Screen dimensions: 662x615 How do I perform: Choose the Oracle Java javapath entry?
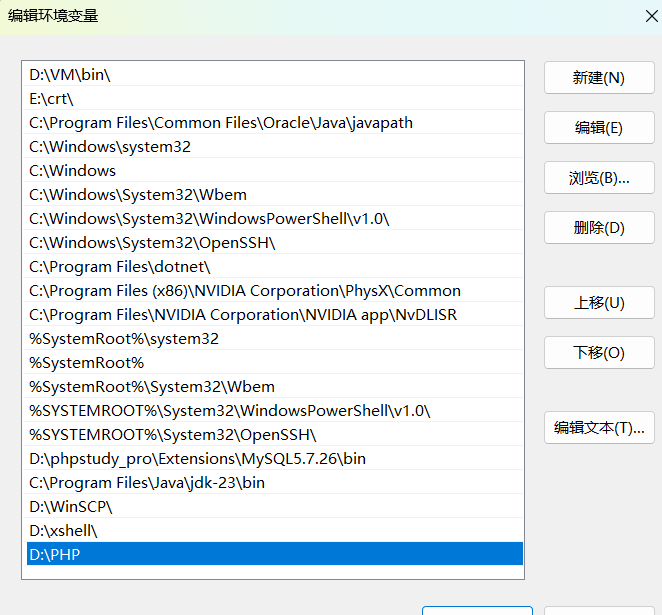coord(220,123)
